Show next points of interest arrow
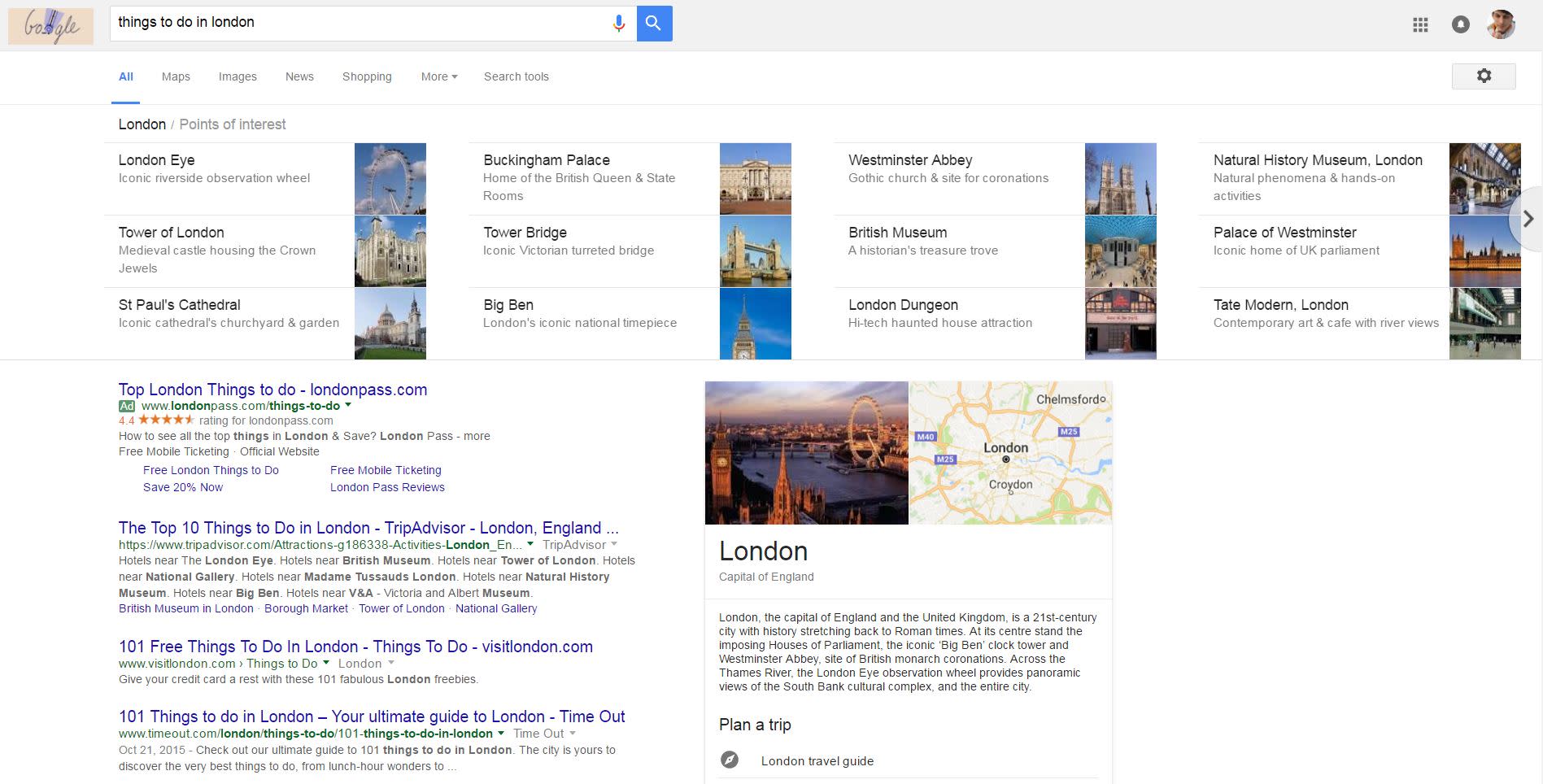Image resolution: width=1543 pixels, height=784 pixels. point(1528,219)
